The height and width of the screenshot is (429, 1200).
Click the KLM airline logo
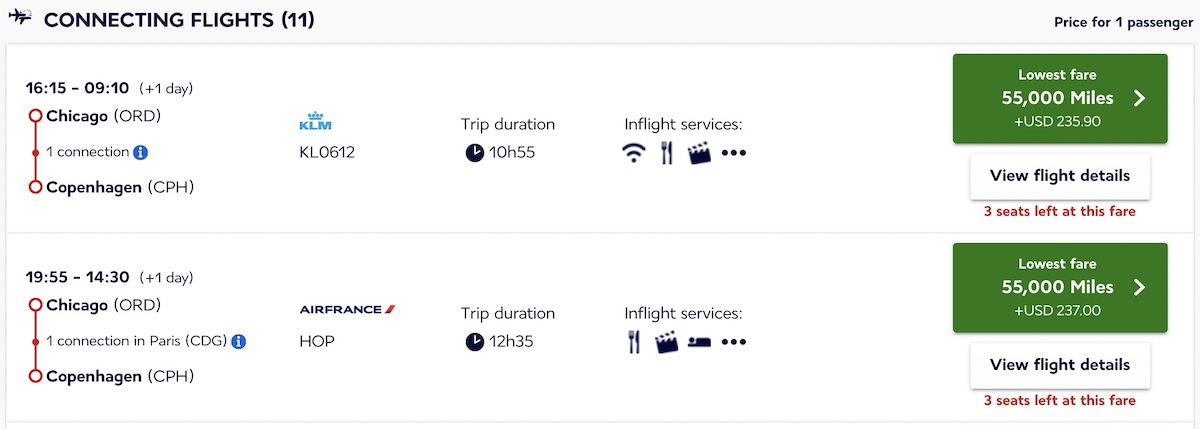pos(316,122)
